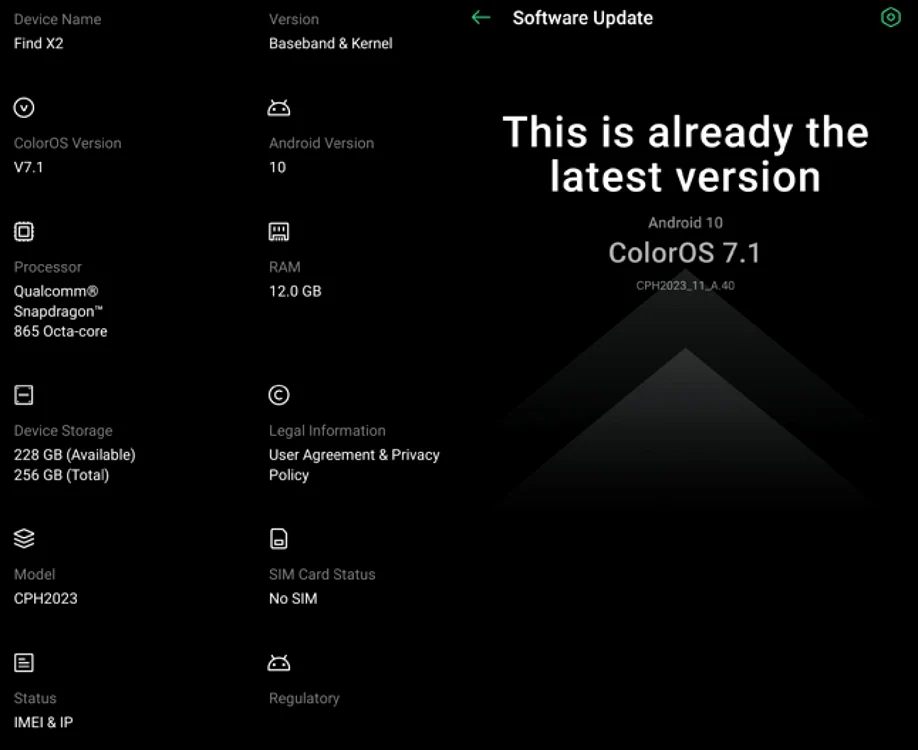The width and height of the screenshot is (918, 750).
Task: Select the CPH2023 model value
Action: click(x=46, y=598)
